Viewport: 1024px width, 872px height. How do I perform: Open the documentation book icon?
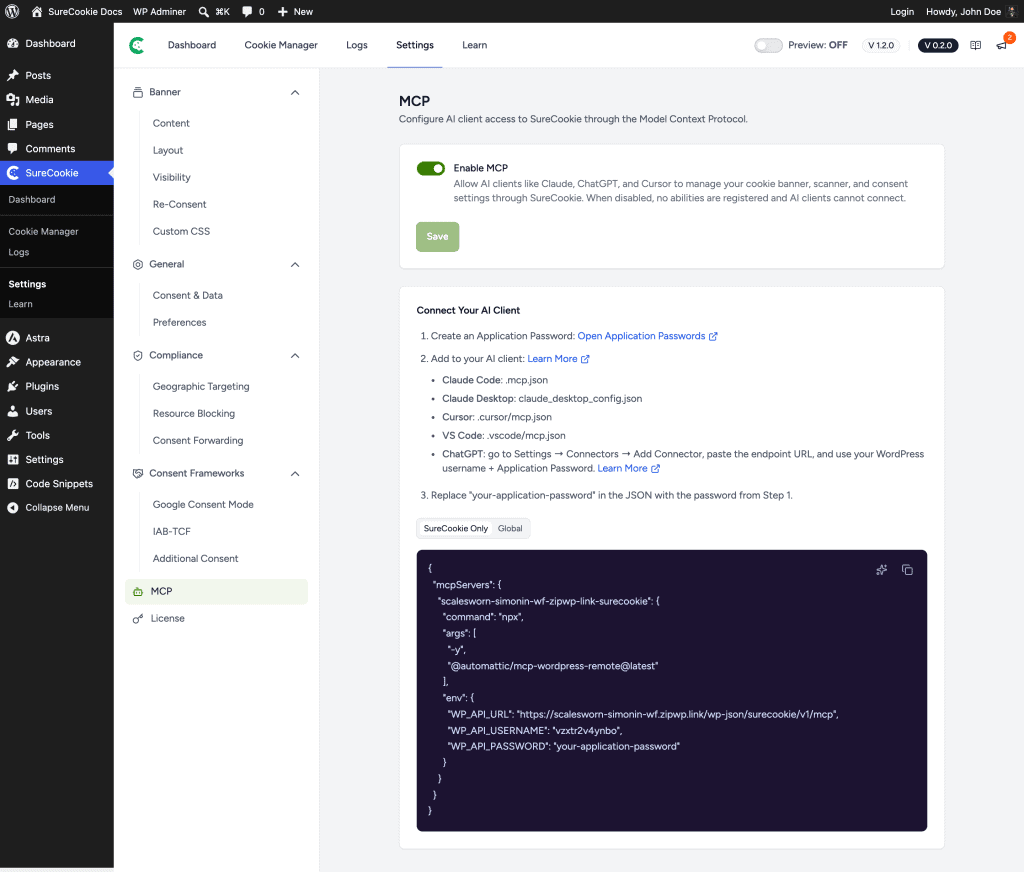click(x=975, y=45)
